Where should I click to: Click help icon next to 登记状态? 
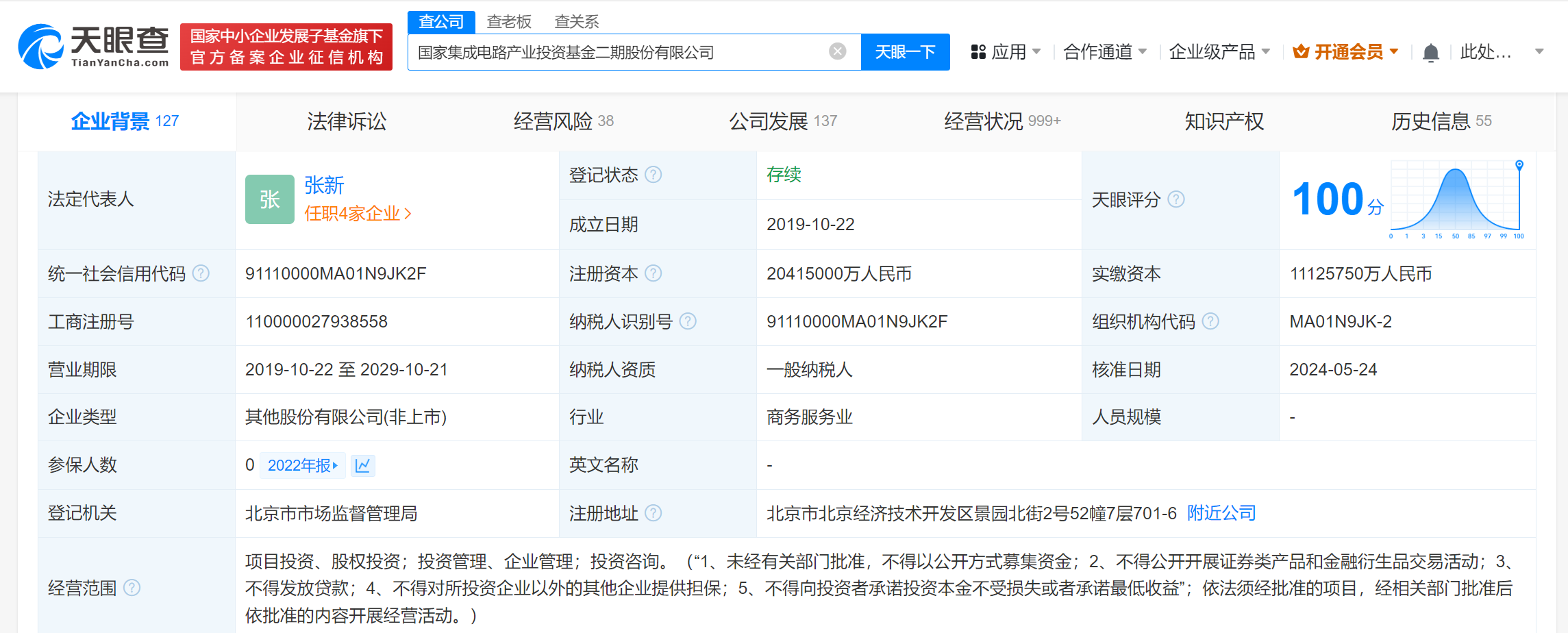point(654,175)
